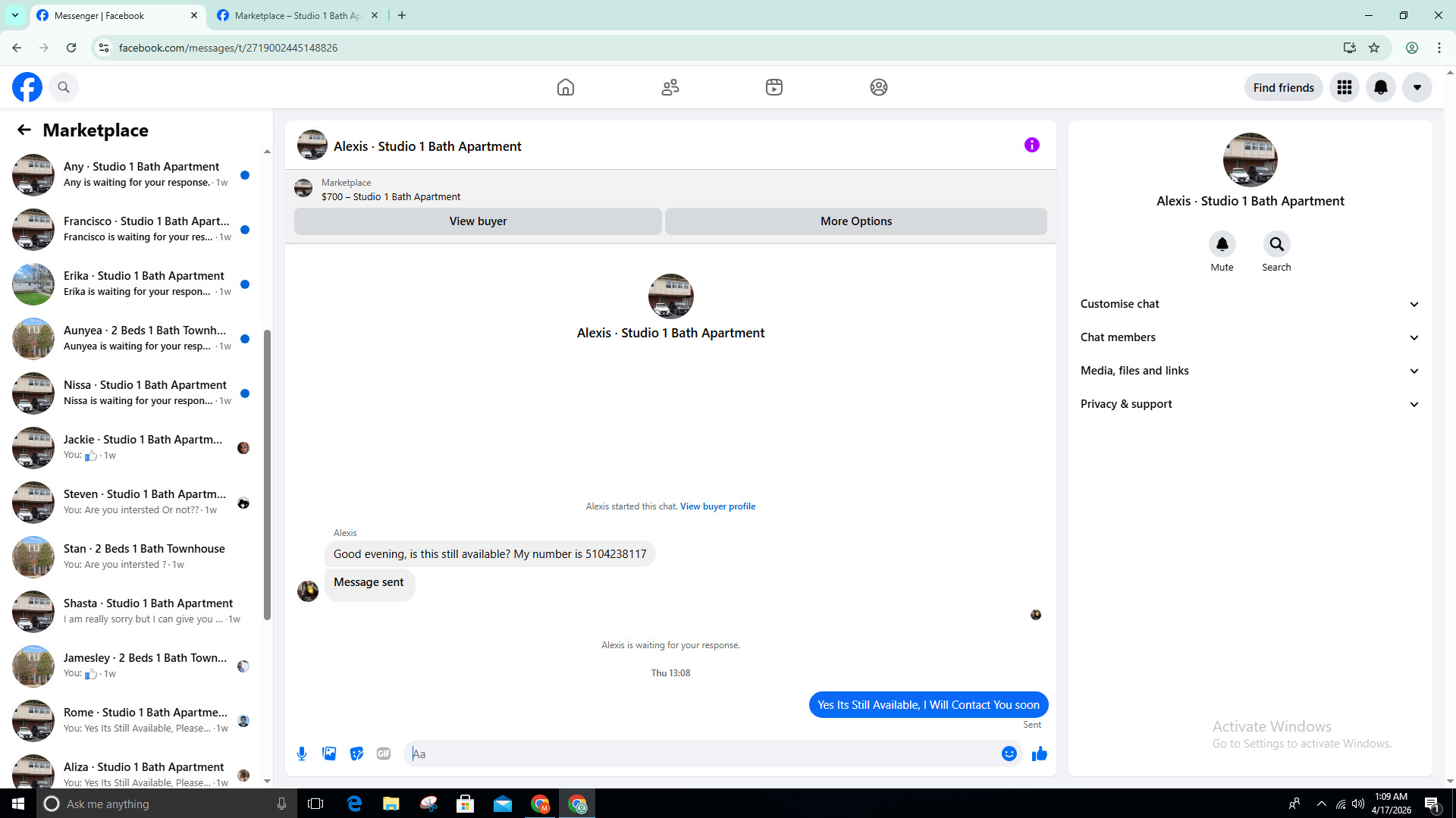Switch to the Marketplace – Studio 1 Bath tab

[298, 15]
